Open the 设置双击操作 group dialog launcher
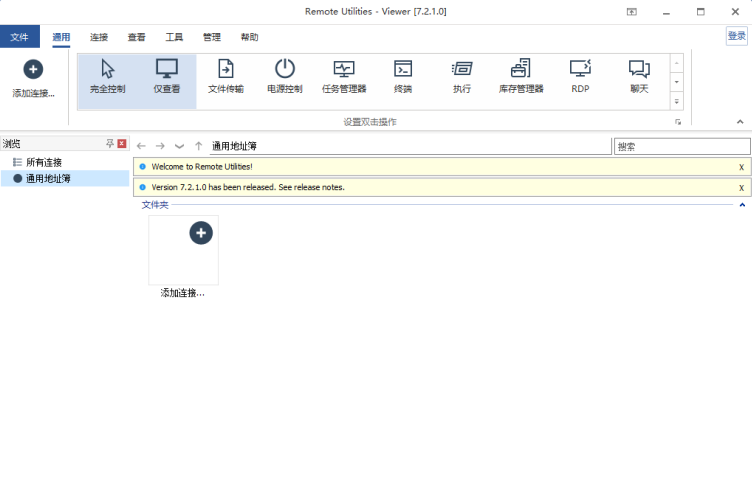Image resolution: width=752 pixels, height=500 pixels. pos(678,122)
